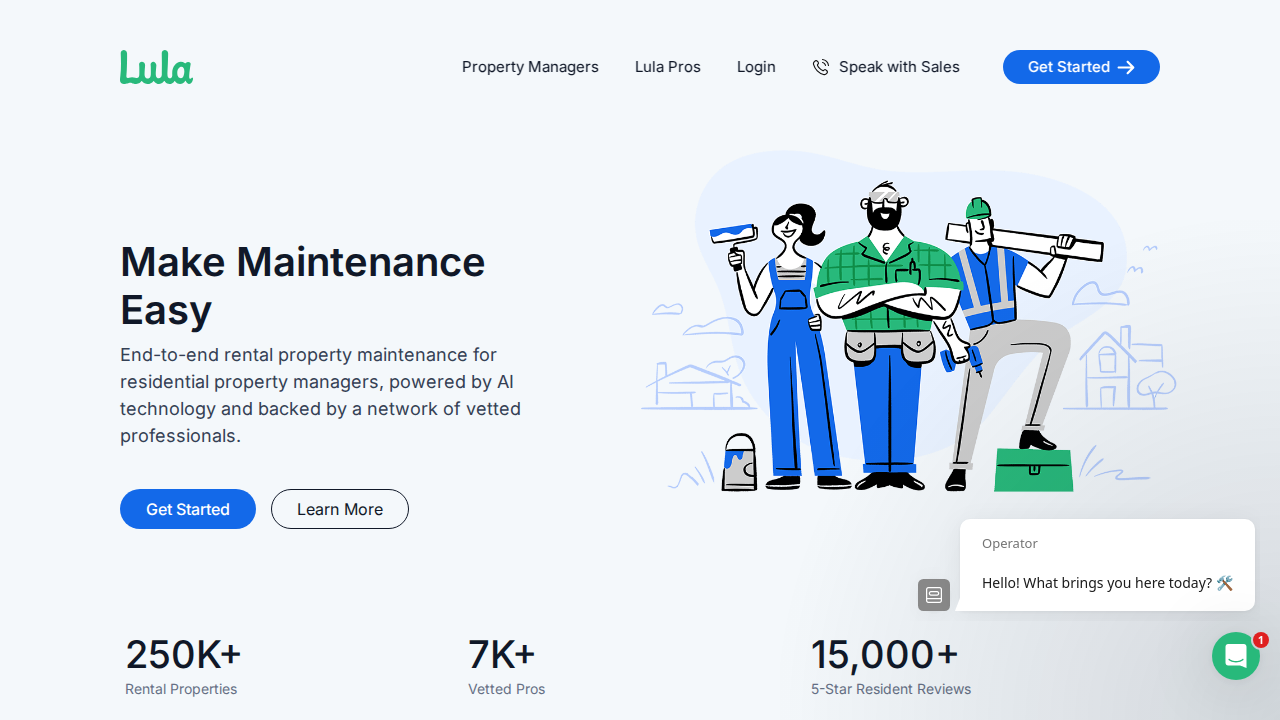
Task: Open the Property Managers menu item
Action: tap(530, 67)
